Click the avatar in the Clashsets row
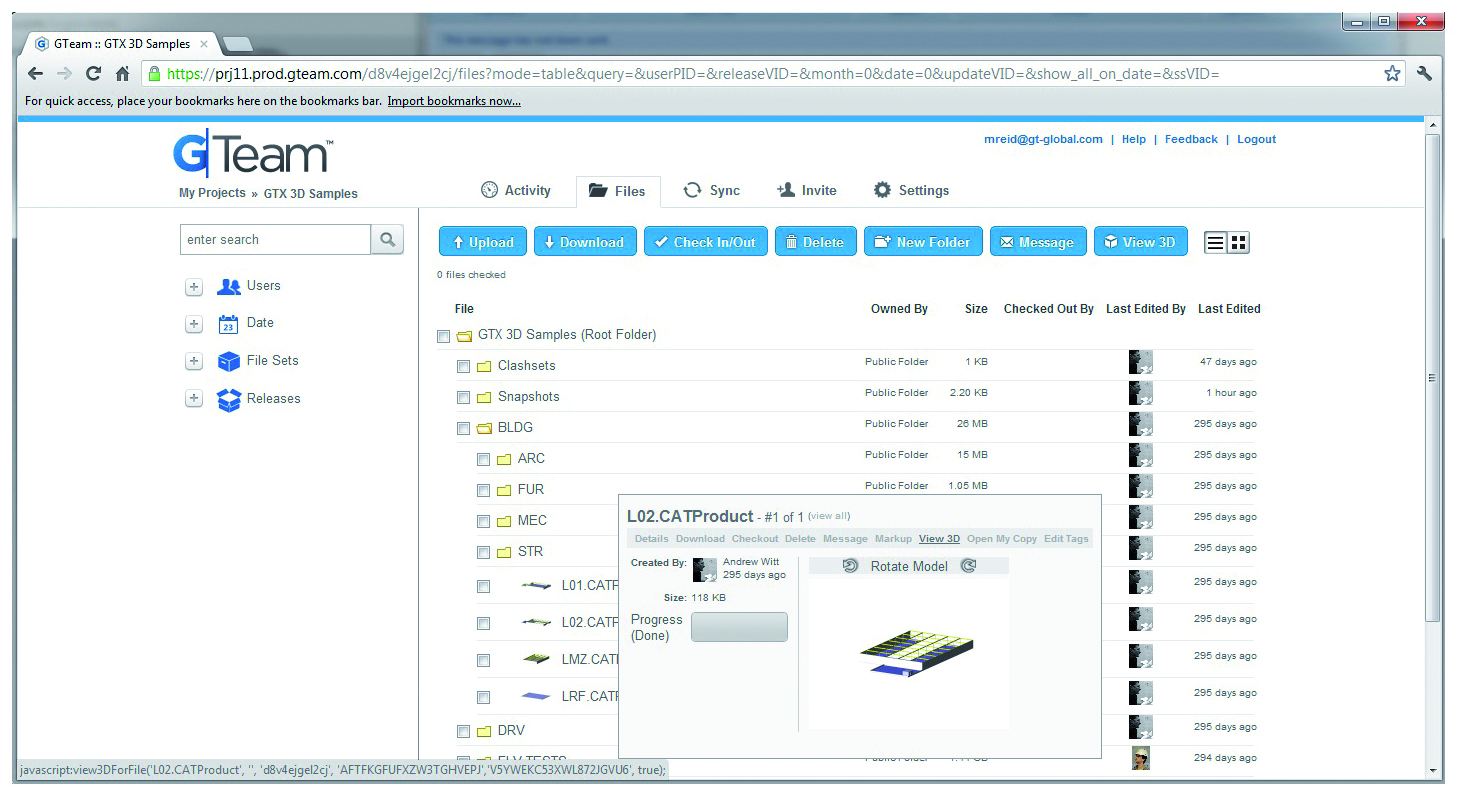The image size is (1458, 796). click(x=1140, y=362)
